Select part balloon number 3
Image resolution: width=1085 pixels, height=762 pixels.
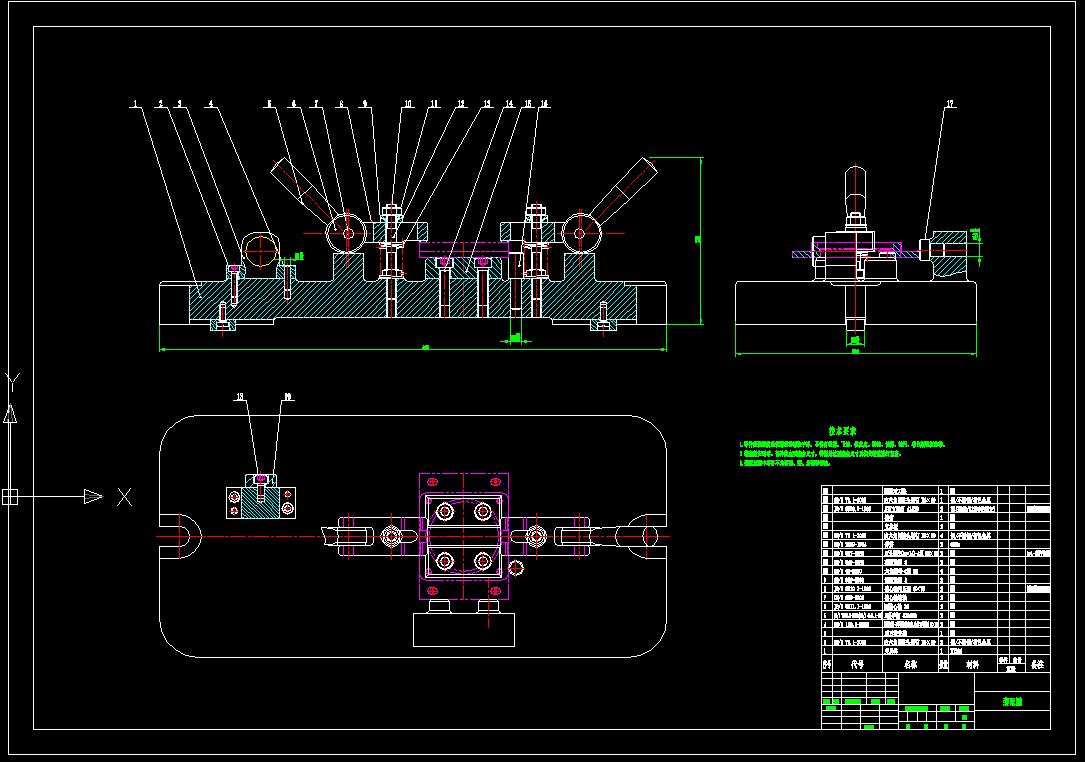click(x=179, y=104)
